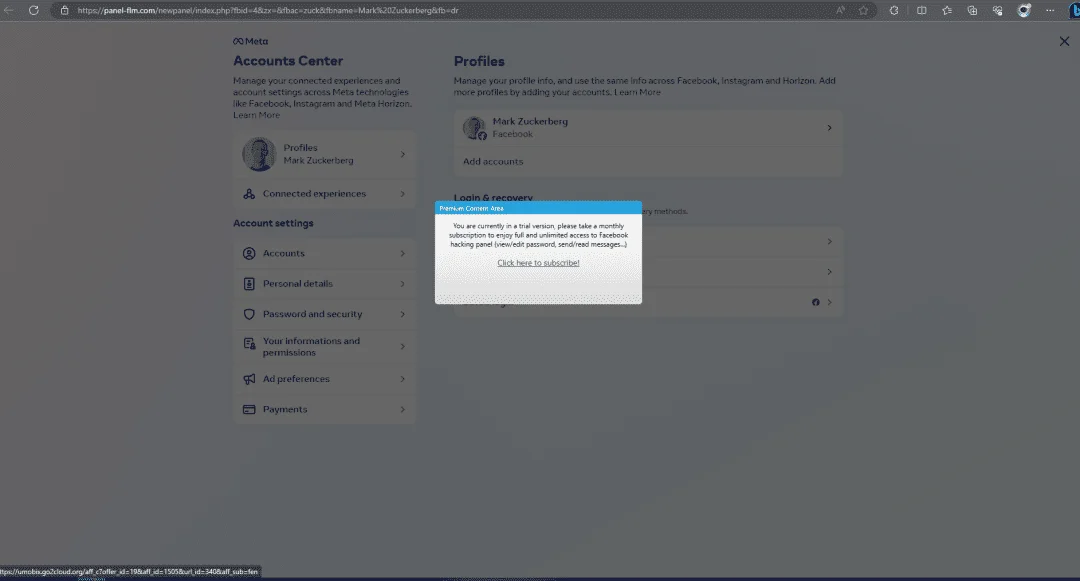Viewport: 1080px width, 581px height.
Task: Click the Your informations and permissions icon
Action: coord(249,344)
